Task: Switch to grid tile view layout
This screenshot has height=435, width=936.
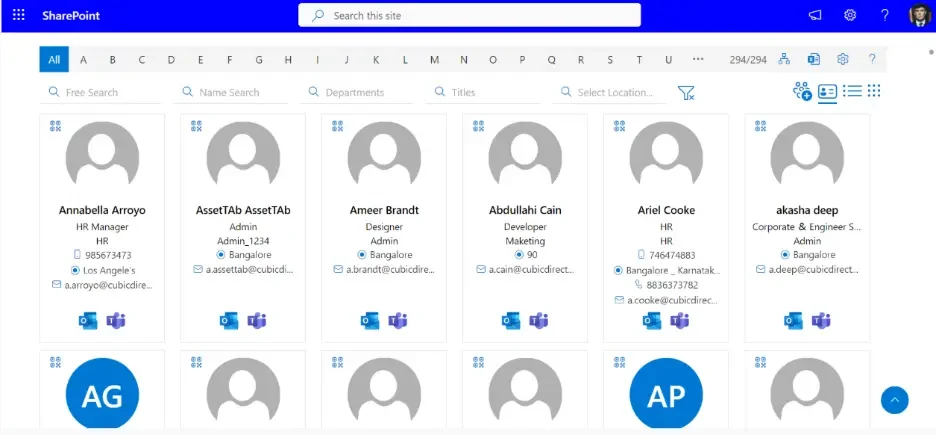Action: (874, 91)
